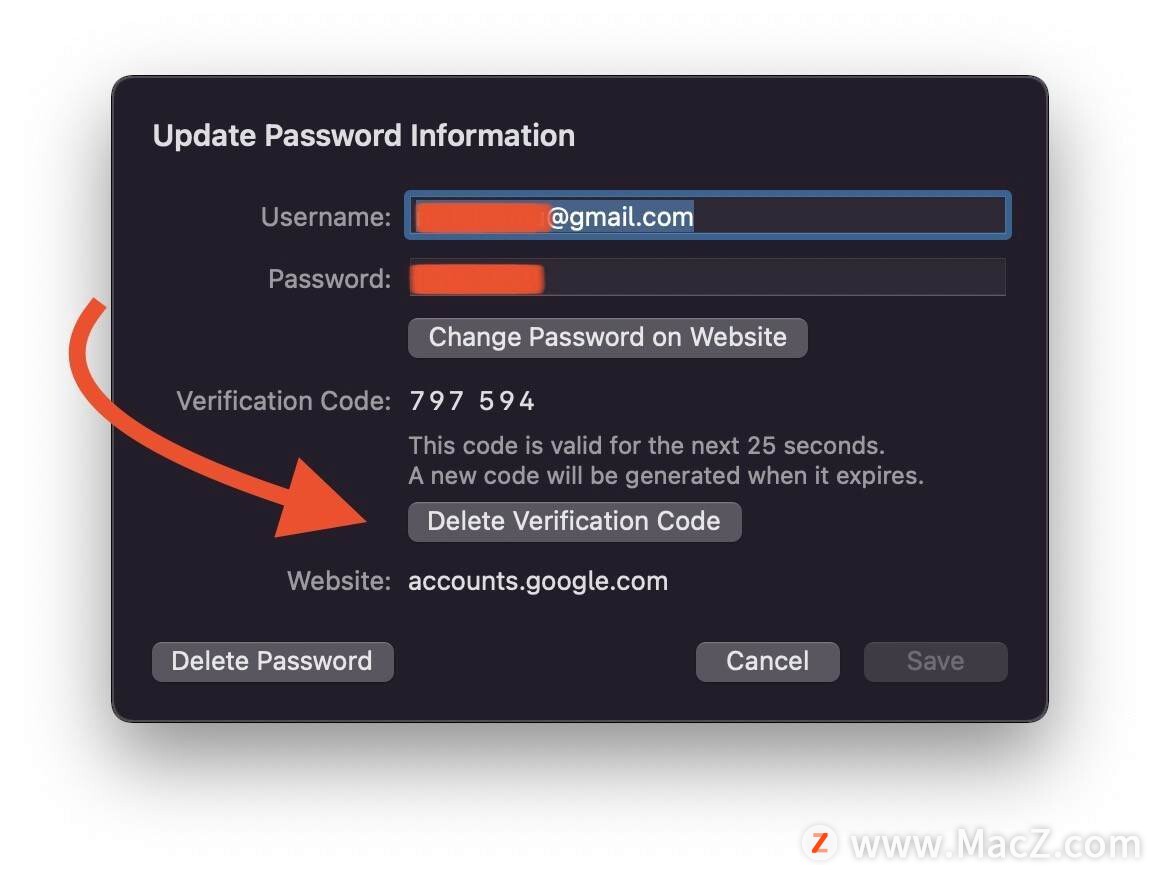
Task: Focus the Username input field
Action: (x=708, y=215)
